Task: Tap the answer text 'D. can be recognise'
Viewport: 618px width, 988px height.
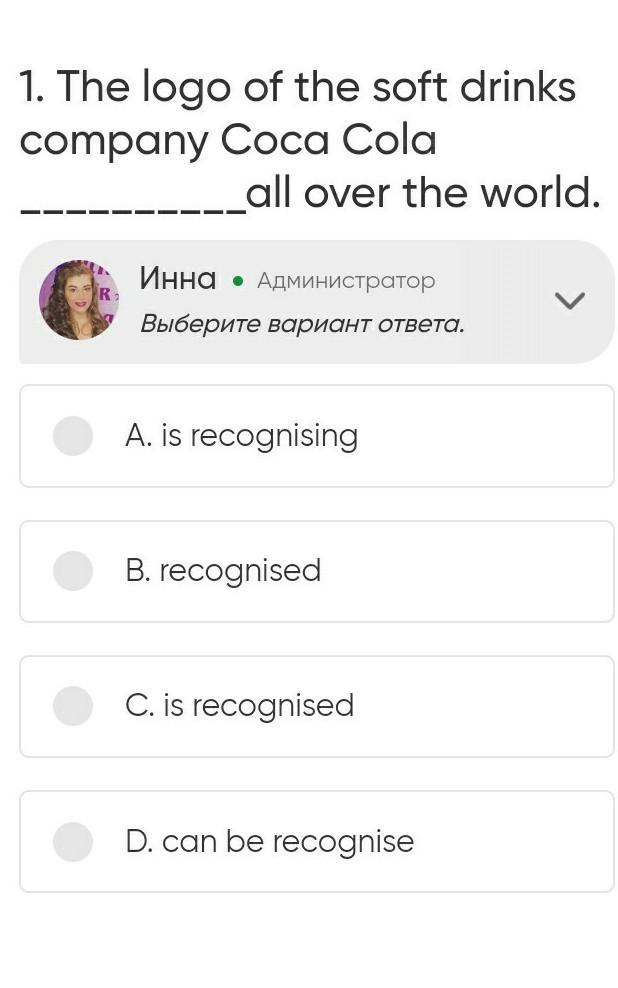Action: click(269, 842)
